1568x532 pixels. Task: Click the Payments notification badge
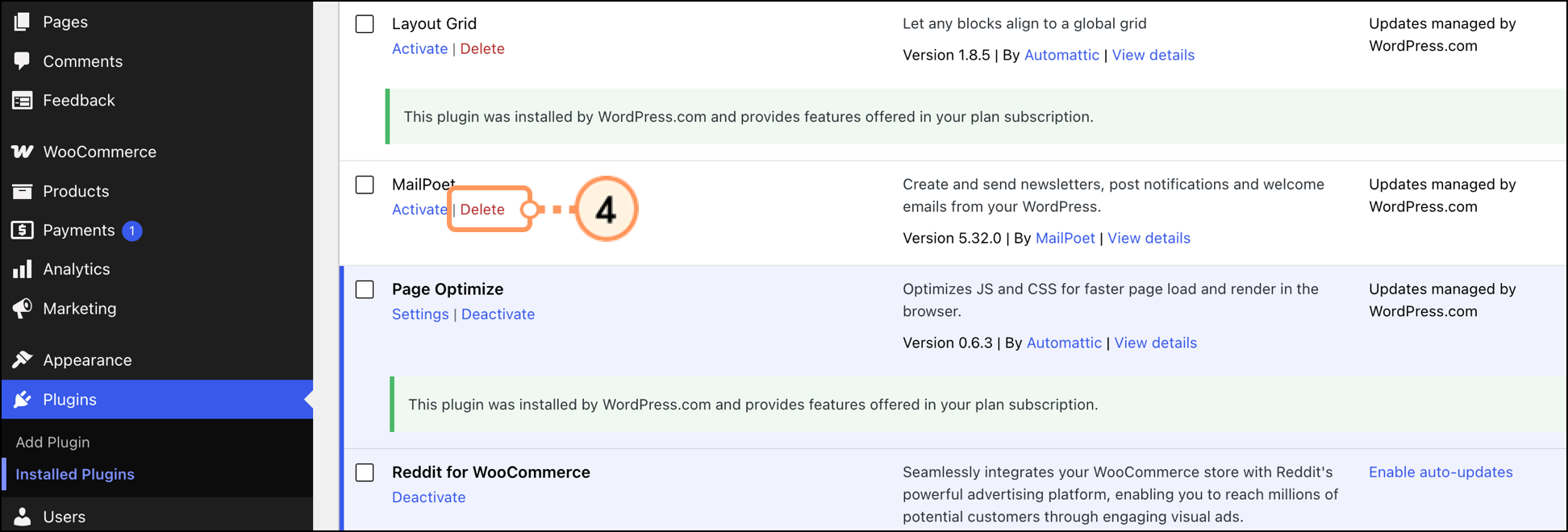(132, 231)
